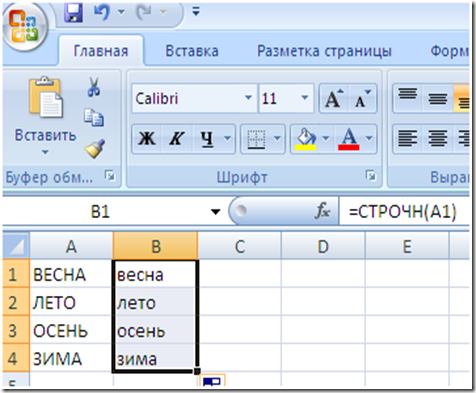Open the Name Box dropdown arrow
This screenshot has height=393, width=476.
(x=216, y=211)
